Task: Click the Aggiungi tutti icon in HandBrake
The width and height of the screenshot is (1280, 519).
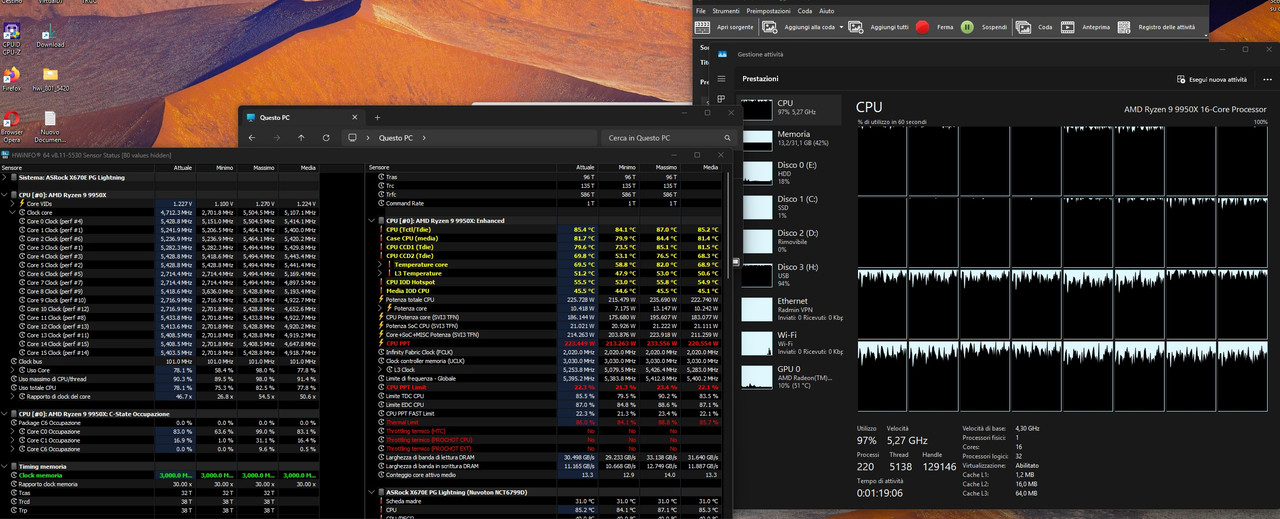Action: [857, 28]
